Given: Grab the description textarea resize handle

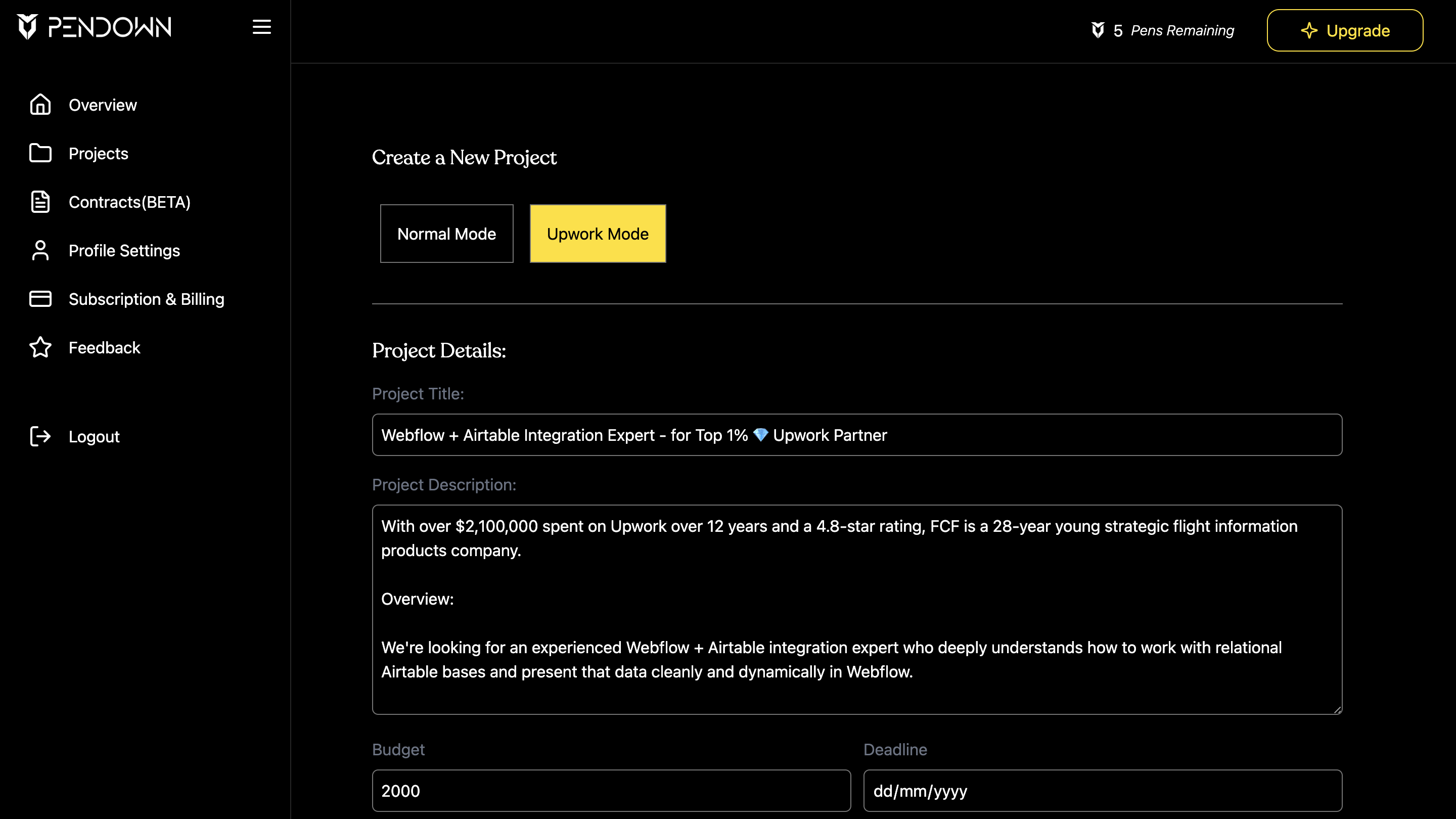Looking at the screenshot, I should pos(1337,710).
